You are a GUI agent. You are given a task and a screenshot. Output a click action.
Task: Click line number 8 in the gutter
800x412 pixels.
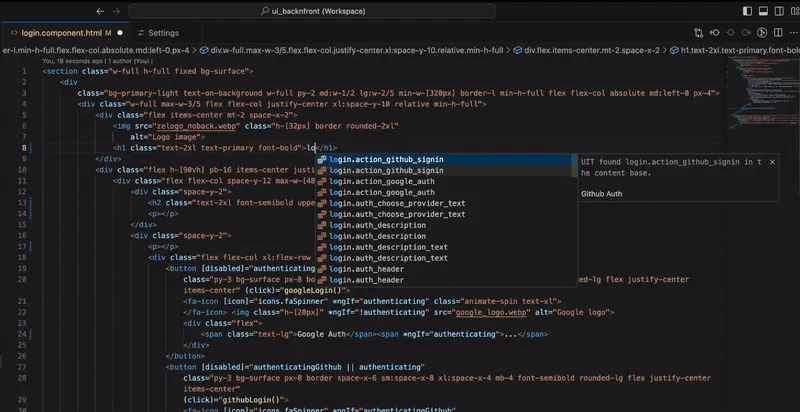pos(24,148)
